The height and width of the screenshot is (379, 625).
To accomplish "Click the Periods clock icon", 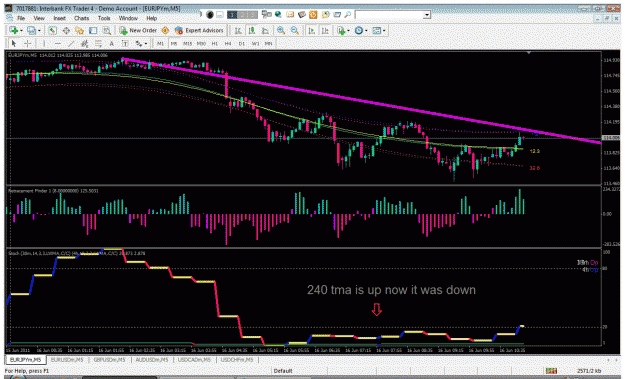I will (359, 30).
